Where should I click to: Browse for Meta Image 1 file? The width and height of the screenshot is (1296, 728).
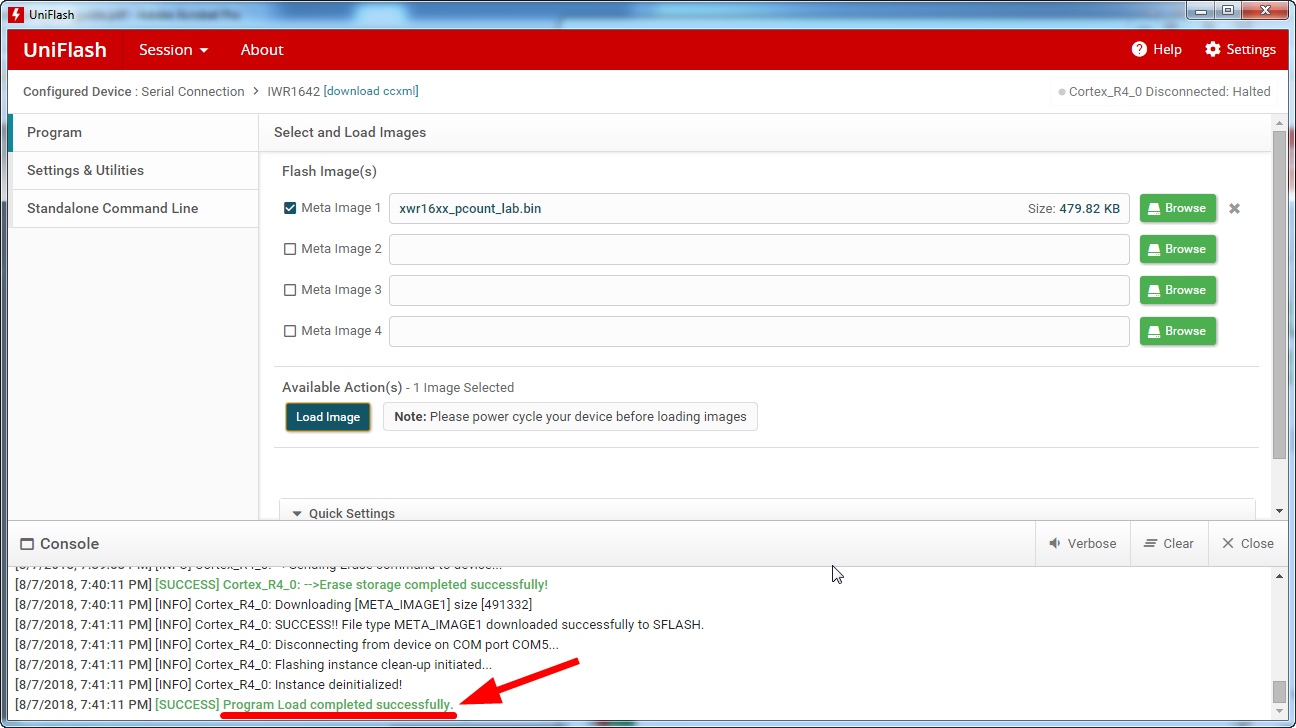tap(1178, 208)
